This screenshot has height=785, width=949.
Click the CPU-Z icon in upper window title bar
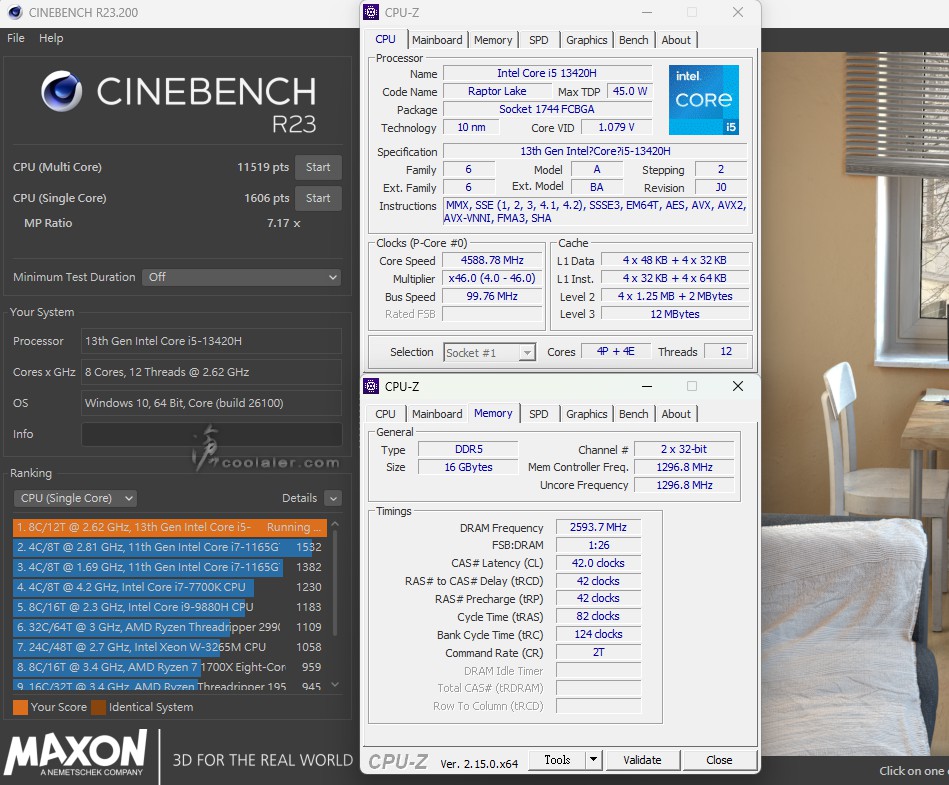tap(371, 12)
